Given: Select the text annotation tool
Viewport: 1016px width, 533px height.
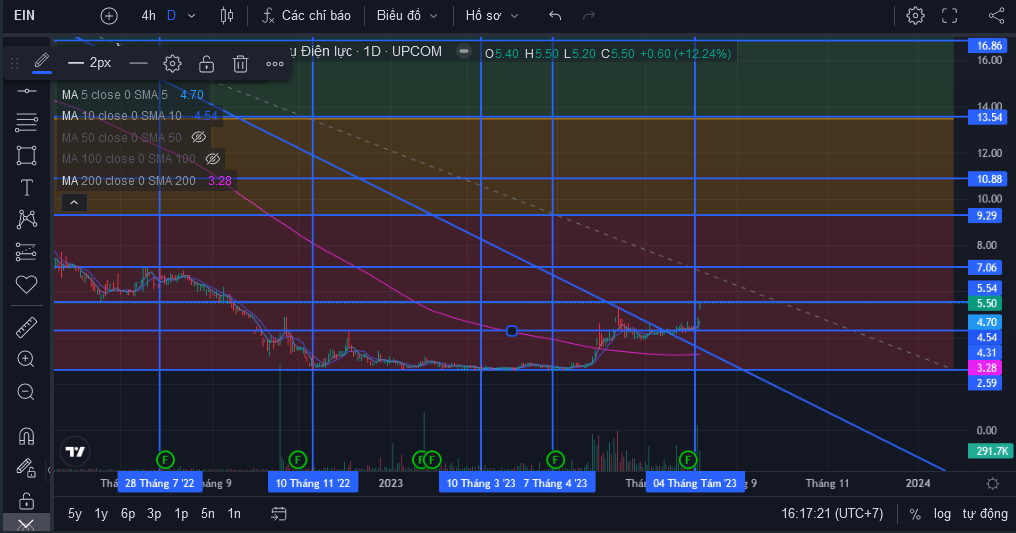Looking at the screenshot, I should 27,188.
